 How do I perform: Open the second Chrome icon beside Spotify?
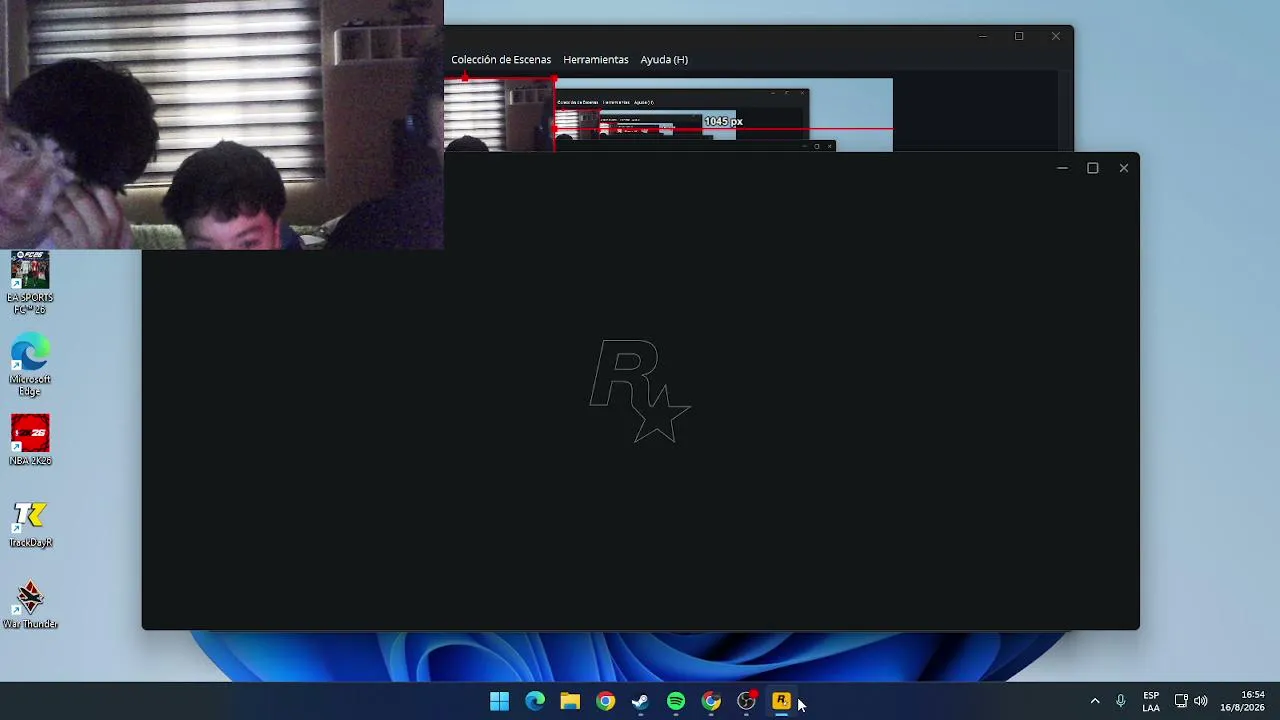711,701
